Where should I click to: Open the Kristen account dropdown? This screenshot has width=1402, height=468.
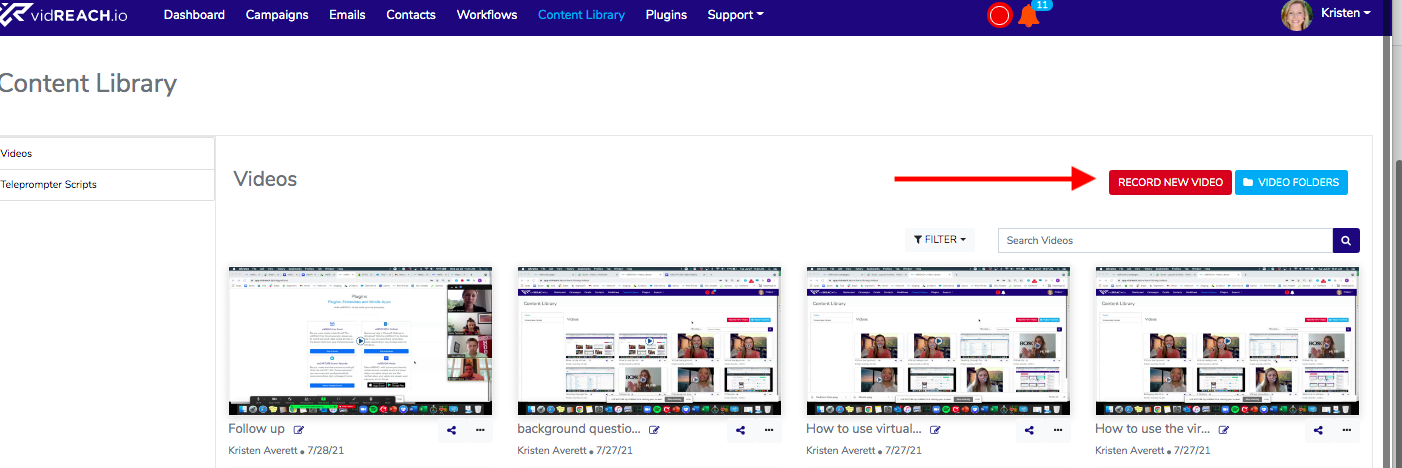tap(1346, 13)
